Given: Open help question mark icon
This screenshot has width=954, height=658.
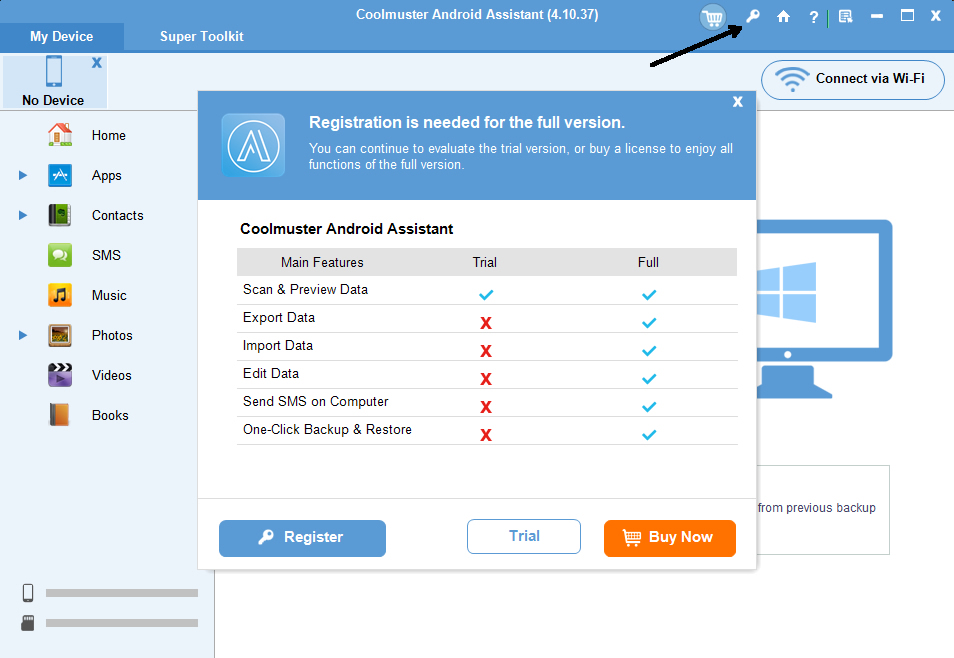Looking at the screenshot, I should [x=813, y=17].
